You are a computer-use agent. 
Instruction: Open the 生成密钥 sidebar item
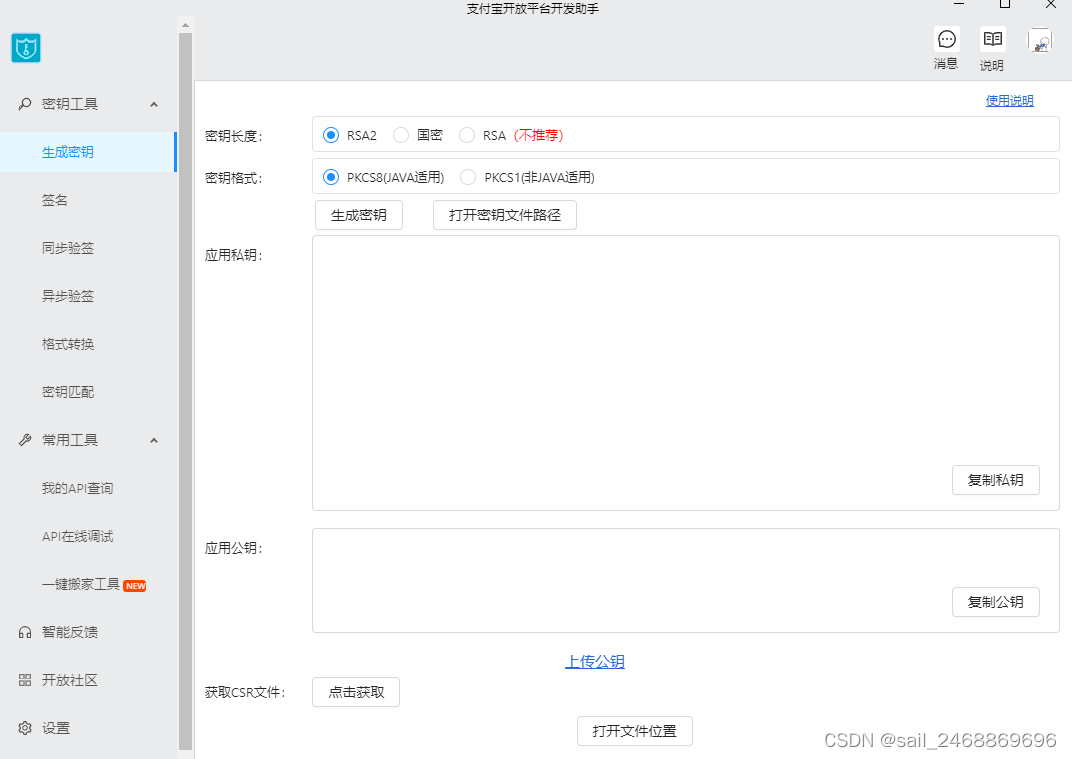pyautogui.click(x=88, y=152)
